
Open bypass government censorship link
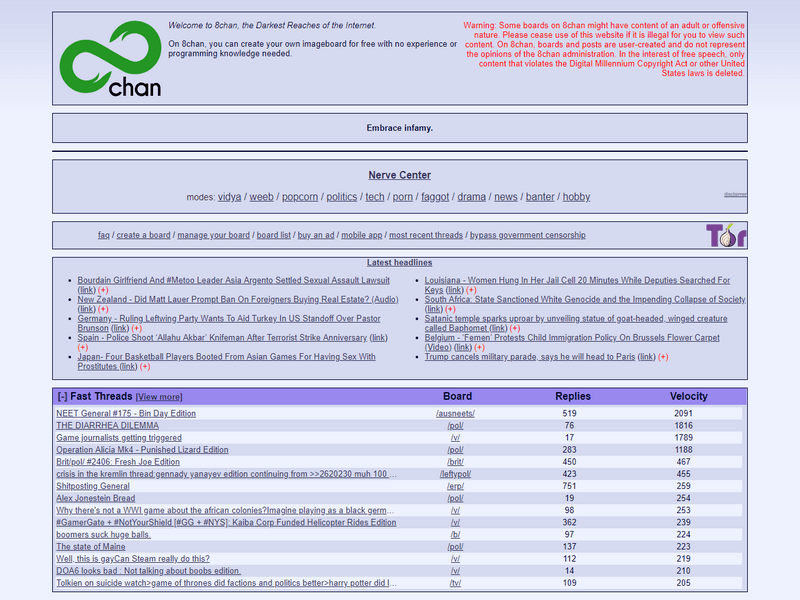(x=528, y=235)
